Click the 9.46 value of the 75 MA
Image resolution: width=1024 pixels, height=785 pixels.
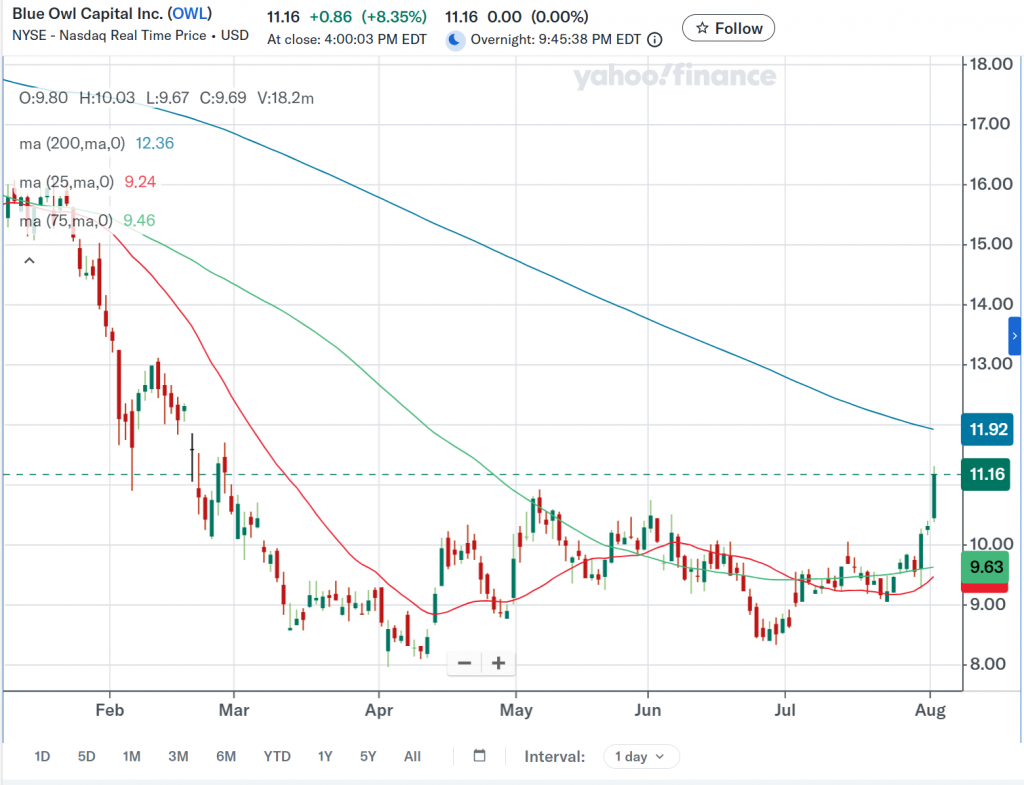(139, 221)
